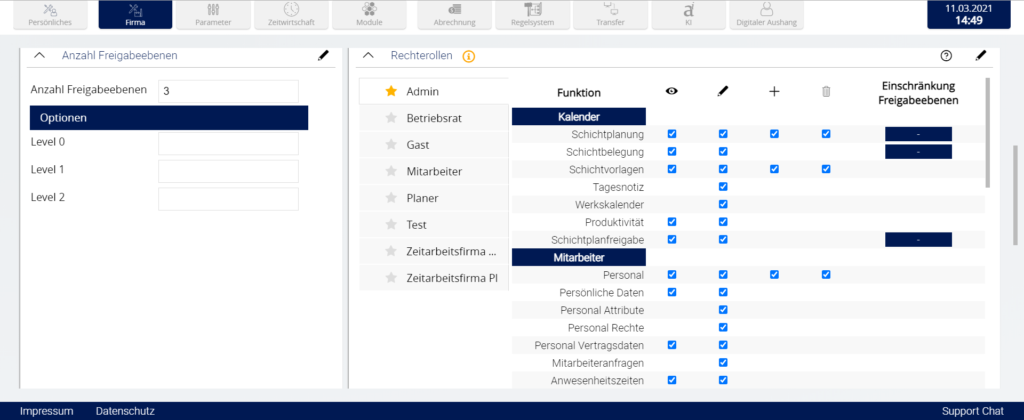Uncheck the edit checkbox for Tagesnotiz
This screenshot has height=420, width=1024.
[723, 187]
